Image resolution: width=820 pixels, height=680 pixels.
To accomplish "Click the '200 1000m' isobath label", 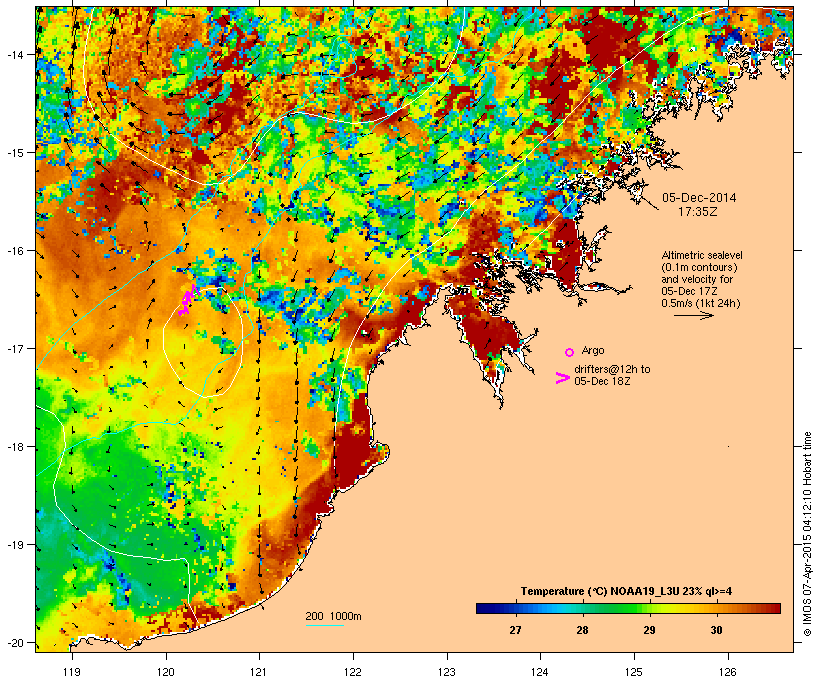I will point(333,616).
